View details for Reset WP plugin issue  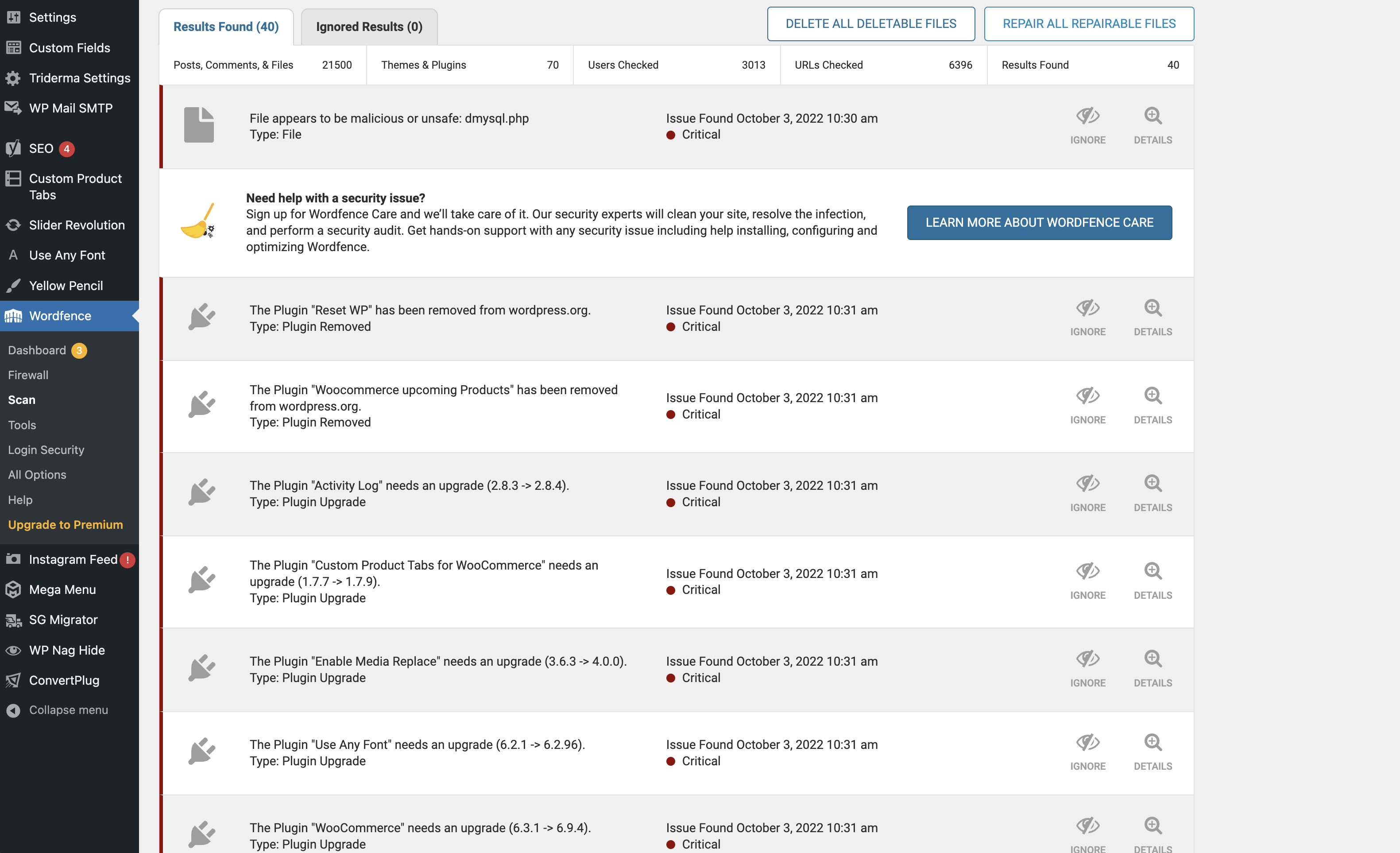pos(1152,318)
